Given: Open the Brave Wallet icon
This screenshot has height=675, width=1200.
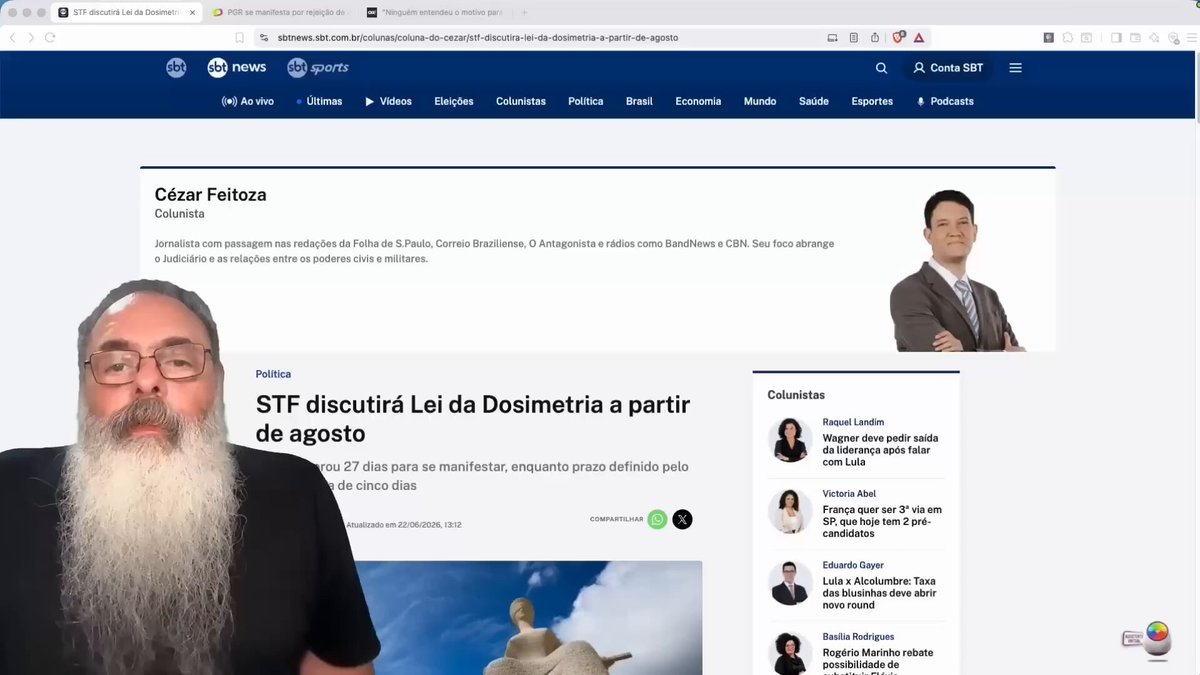Looking at the screenshot, I should [1135, 37].
